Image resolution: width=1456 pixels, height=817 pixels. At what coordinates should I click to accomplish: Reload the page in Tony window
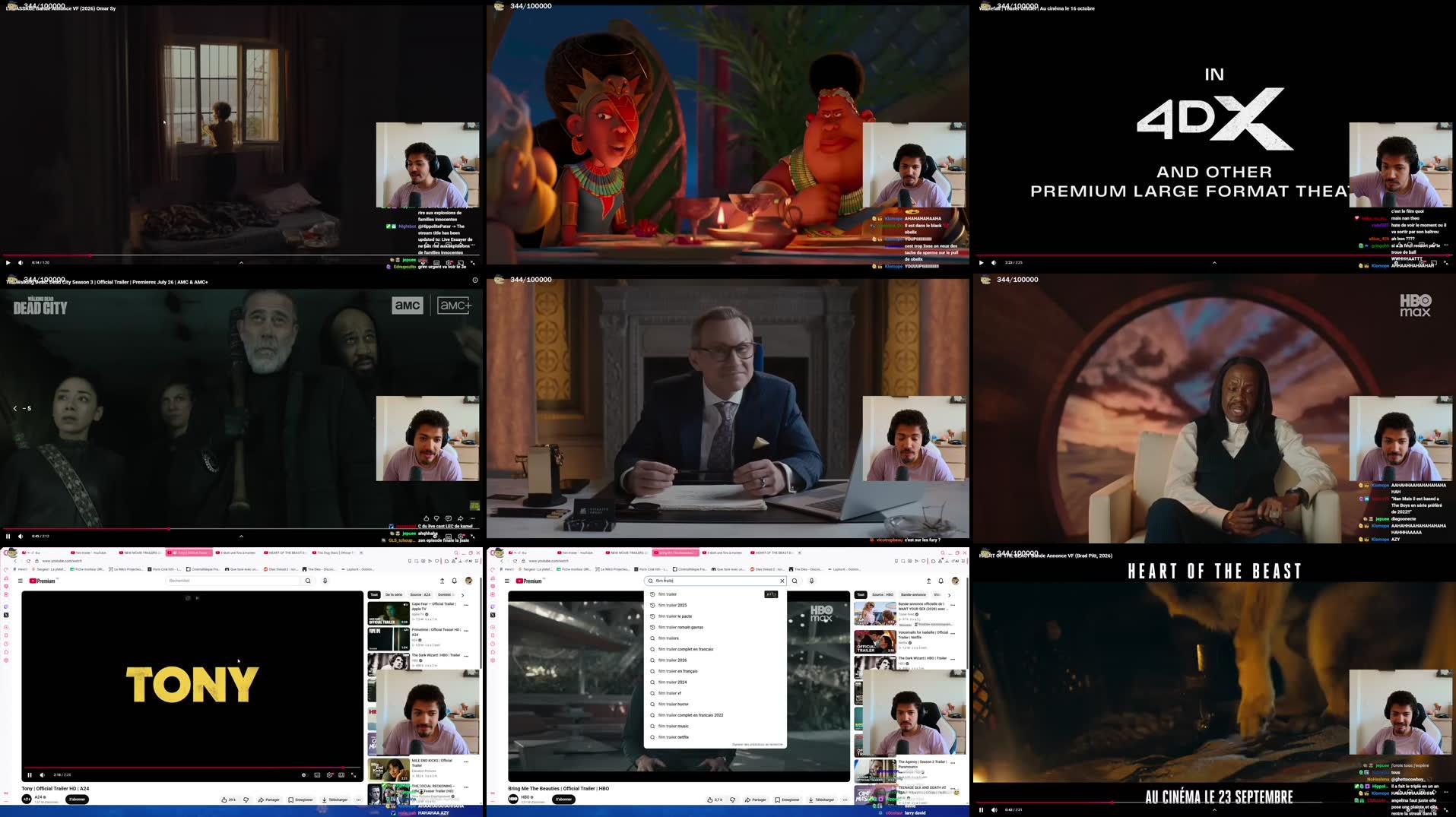(28, 561)
